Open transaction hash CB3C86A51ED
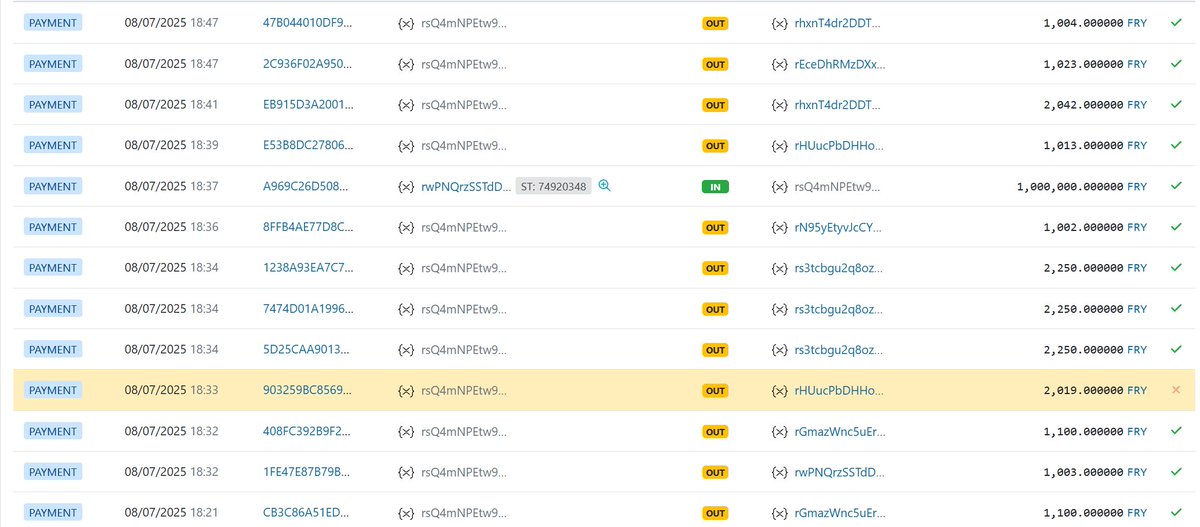 click(x=308, y=513)
